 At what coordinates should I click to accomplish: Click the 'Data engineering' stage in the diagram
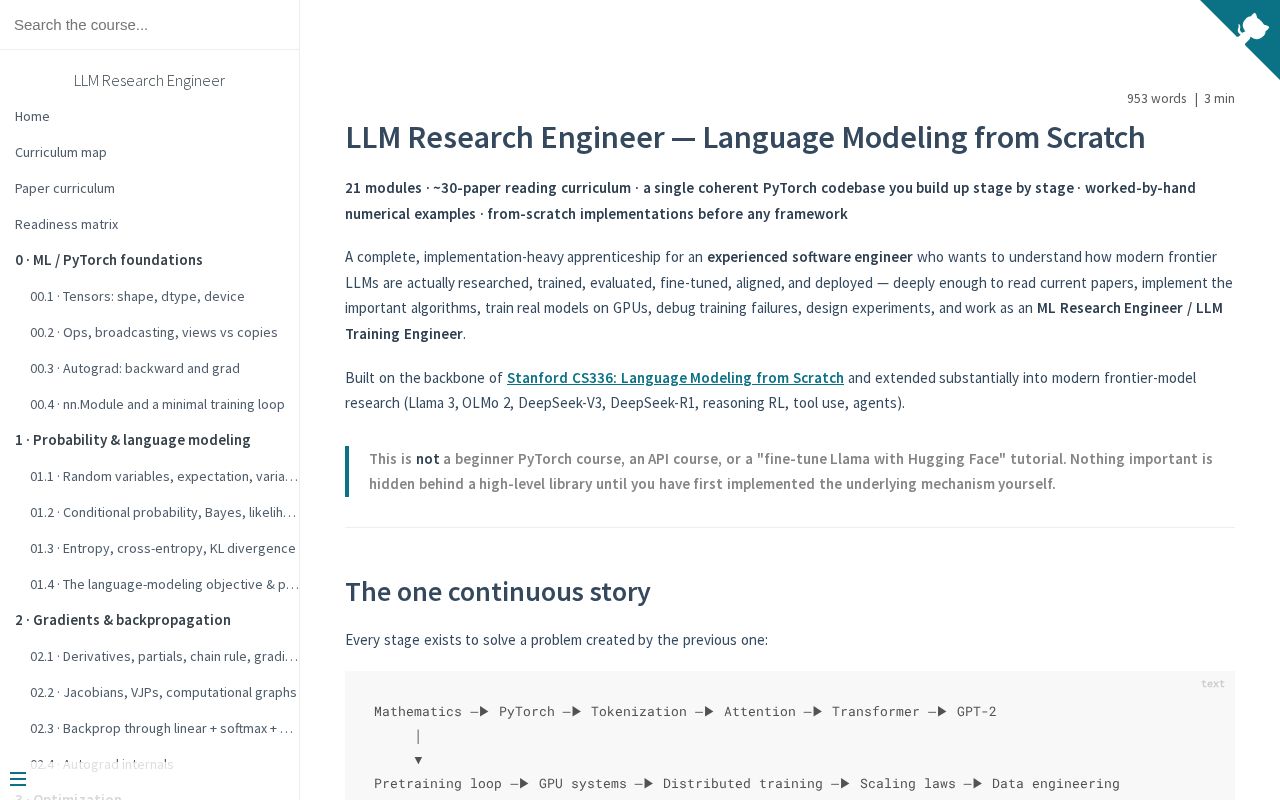pyautogui.click(x=1056, y=783)
